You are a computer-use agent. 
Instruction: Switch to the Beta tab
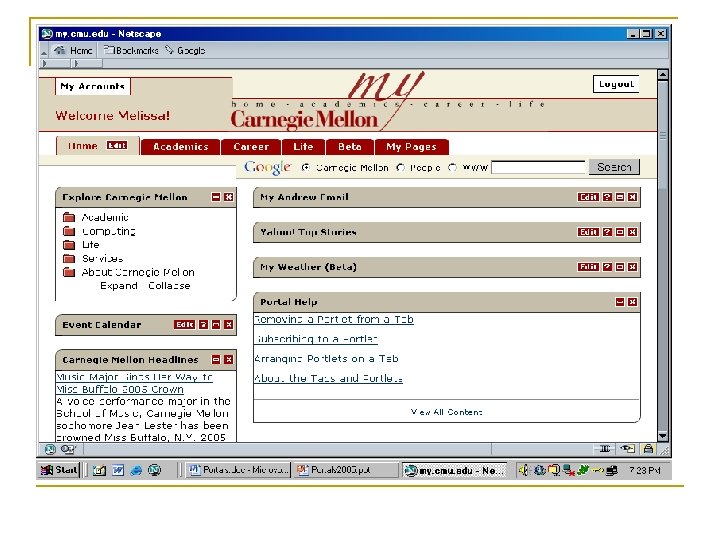349,147
